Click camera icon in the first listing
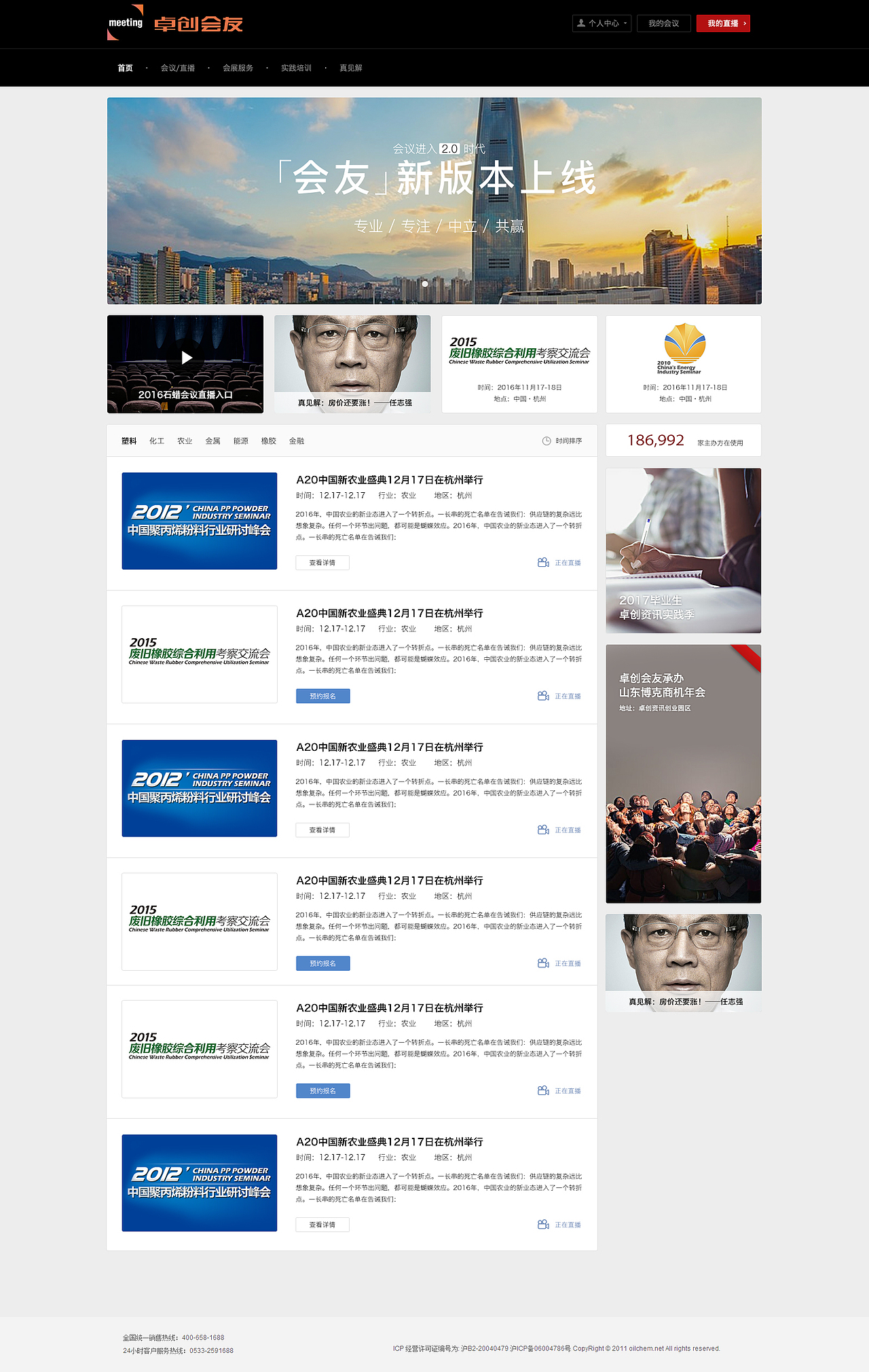This screenshot has height=1372, width=869. click(x=543, y=563)
